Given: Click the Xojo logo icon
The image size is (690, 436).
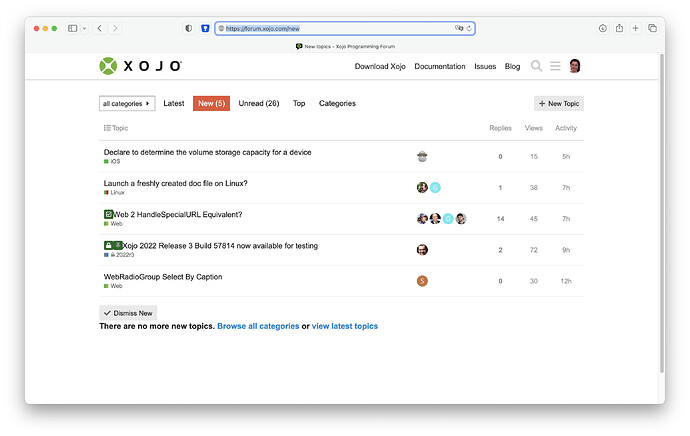Looking at the screenshot, I should click(x=108, y=66).
